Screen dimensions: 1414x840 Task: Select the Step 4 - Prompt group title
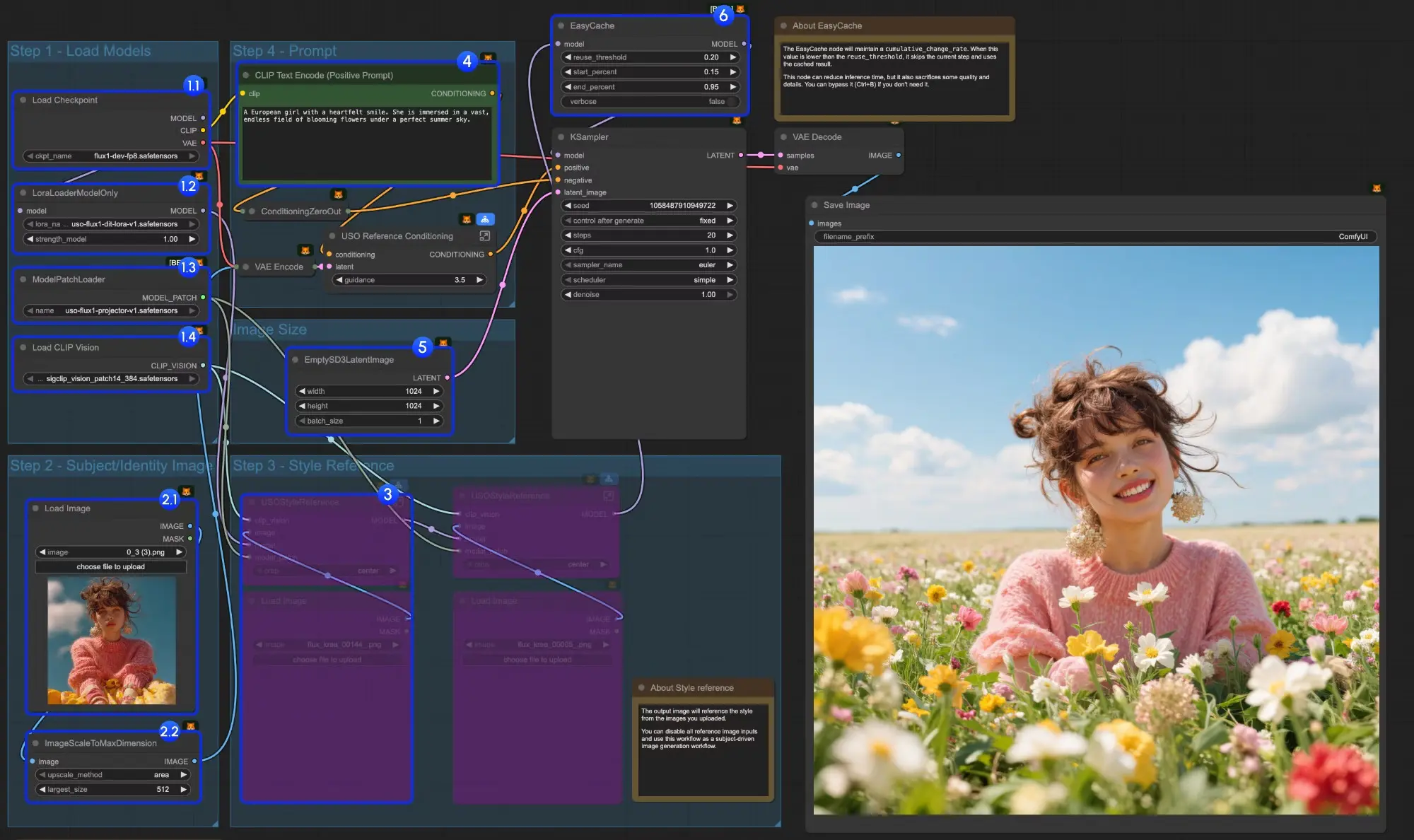point(284,51)
